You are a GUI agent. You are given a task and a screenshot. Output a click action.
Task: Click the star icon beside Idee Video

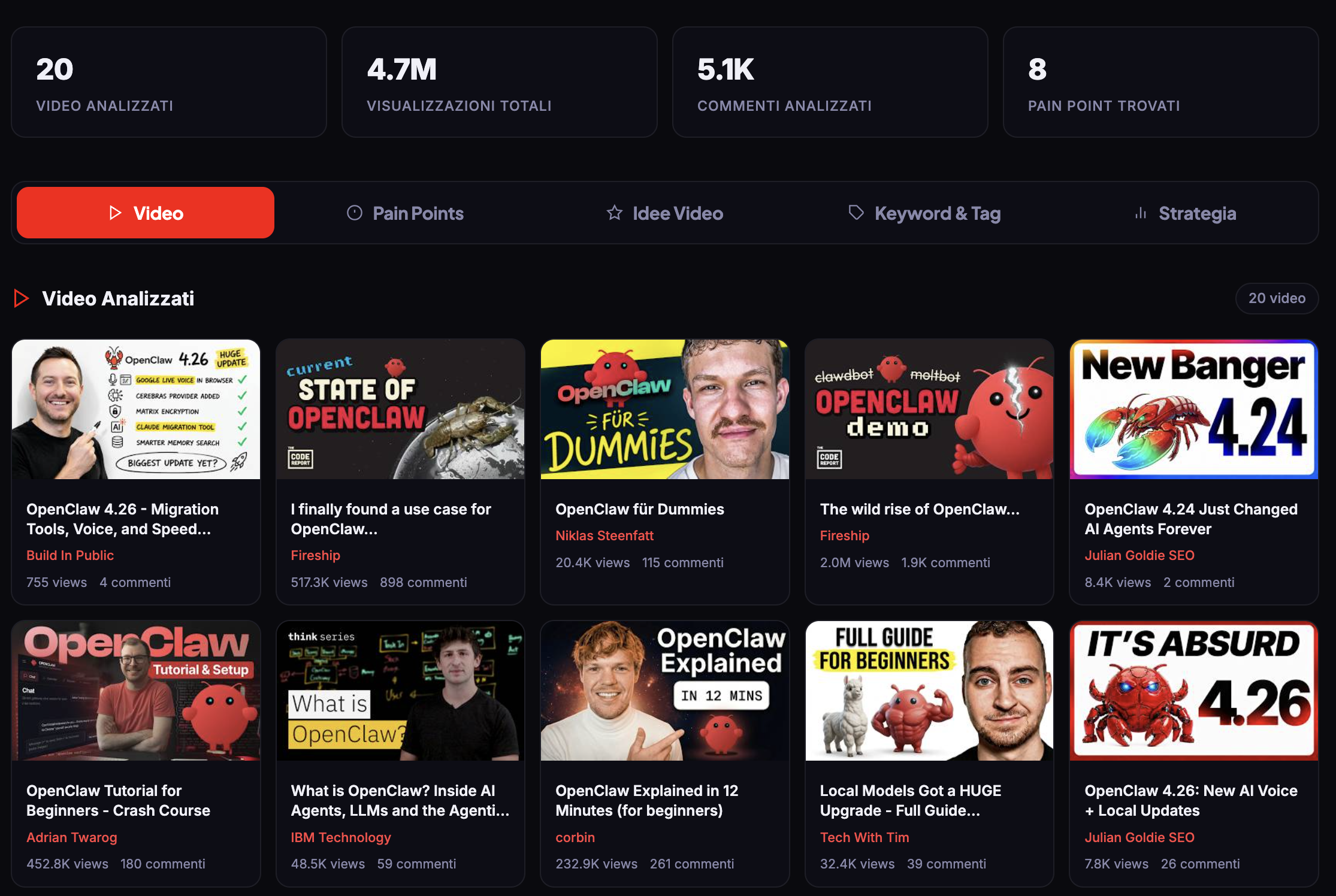(615, 213)
